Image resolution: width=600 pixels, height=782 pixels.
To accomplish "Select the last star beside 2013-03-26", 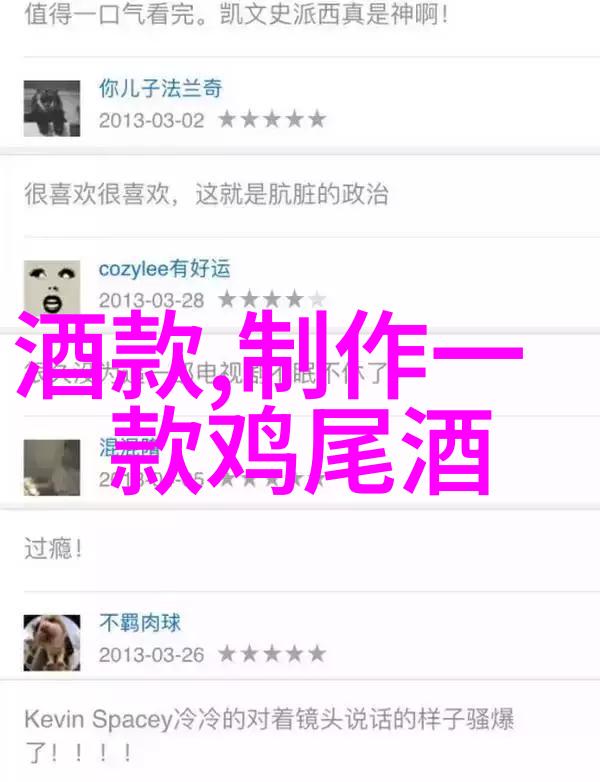I will tap(317, 654).
